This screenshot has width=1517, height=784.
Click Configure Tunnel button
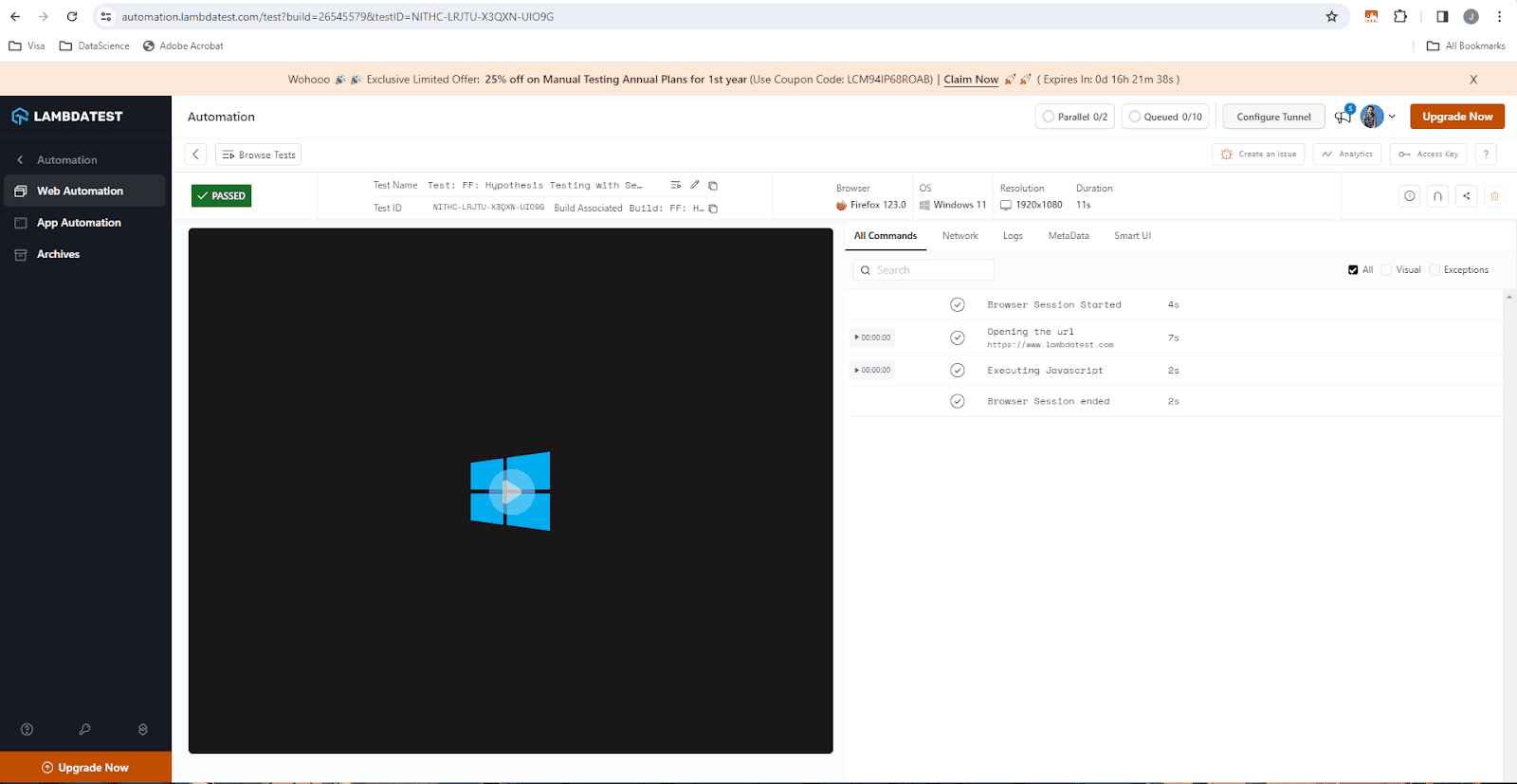1273,117
